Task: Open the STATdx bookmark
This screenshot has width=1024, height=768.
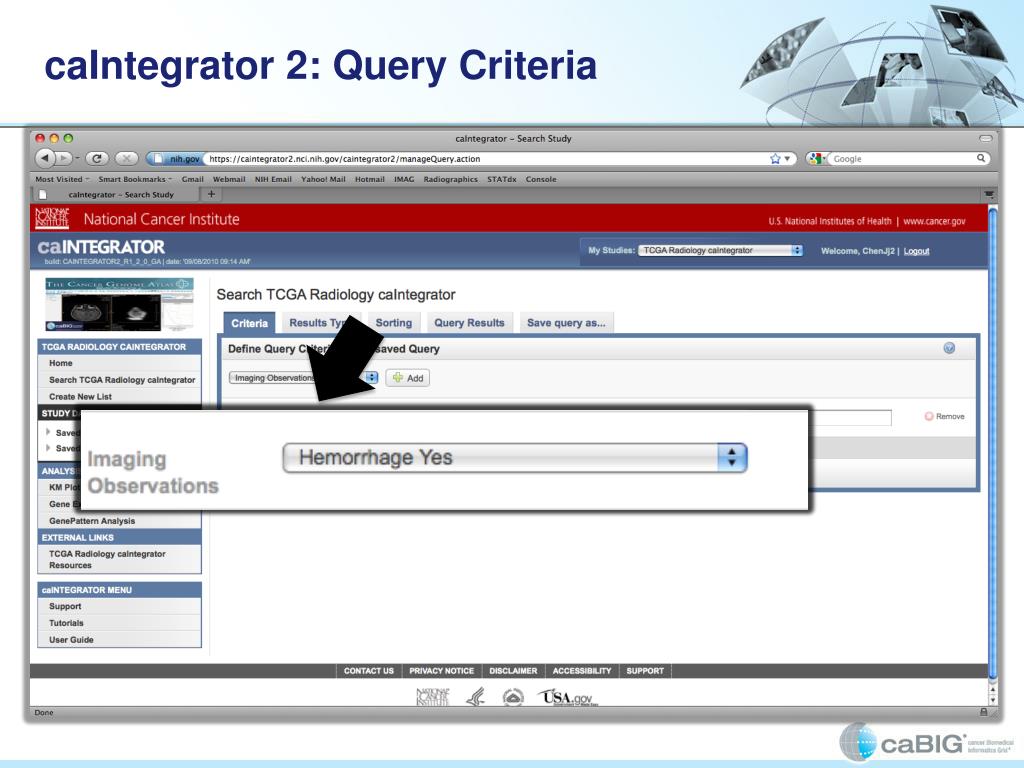Action: pyautogui.click(x=502, y=179)
